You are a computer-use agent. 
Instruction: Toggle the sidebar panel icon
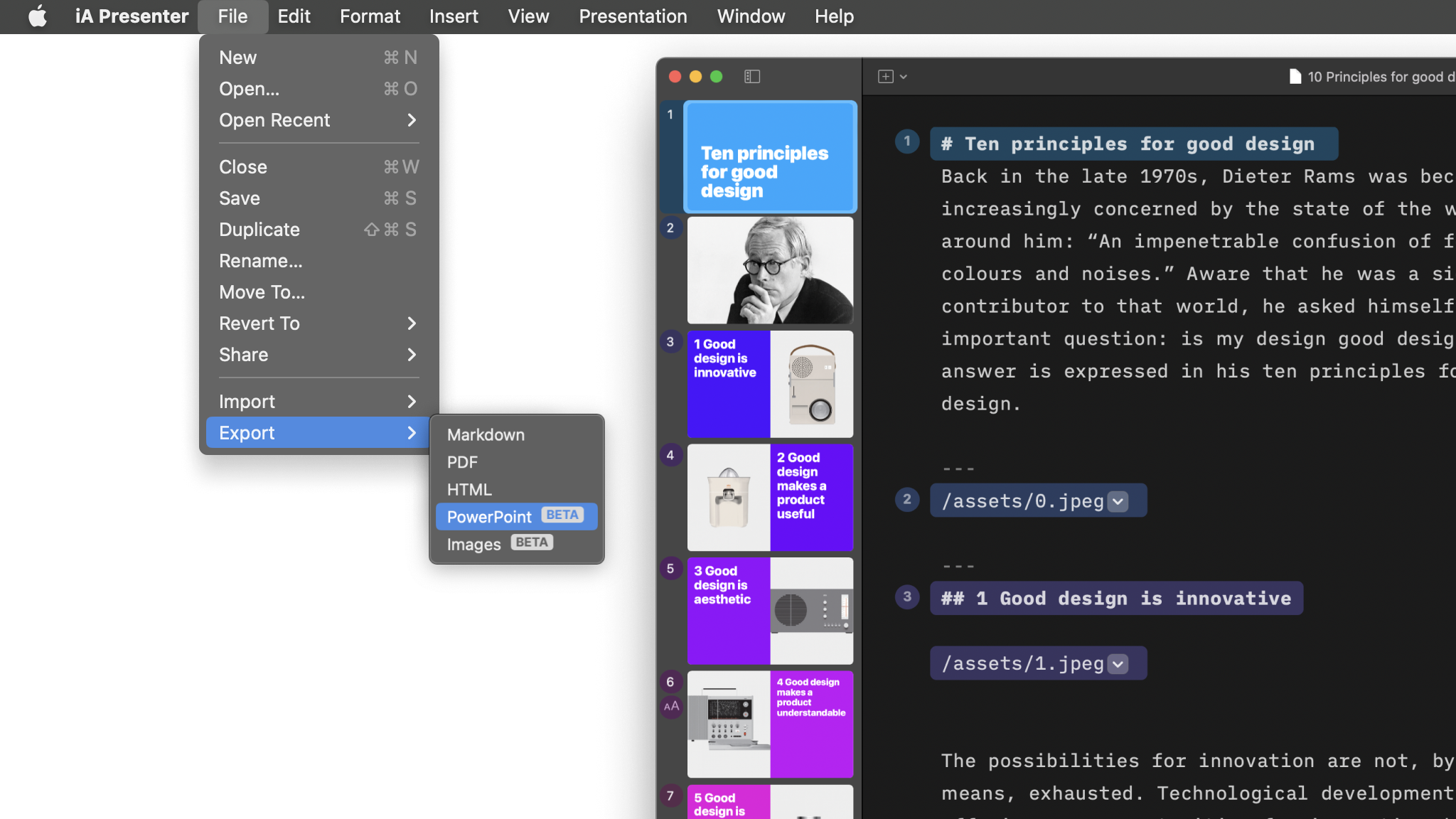pyautogui.click(x=752, y=76)
